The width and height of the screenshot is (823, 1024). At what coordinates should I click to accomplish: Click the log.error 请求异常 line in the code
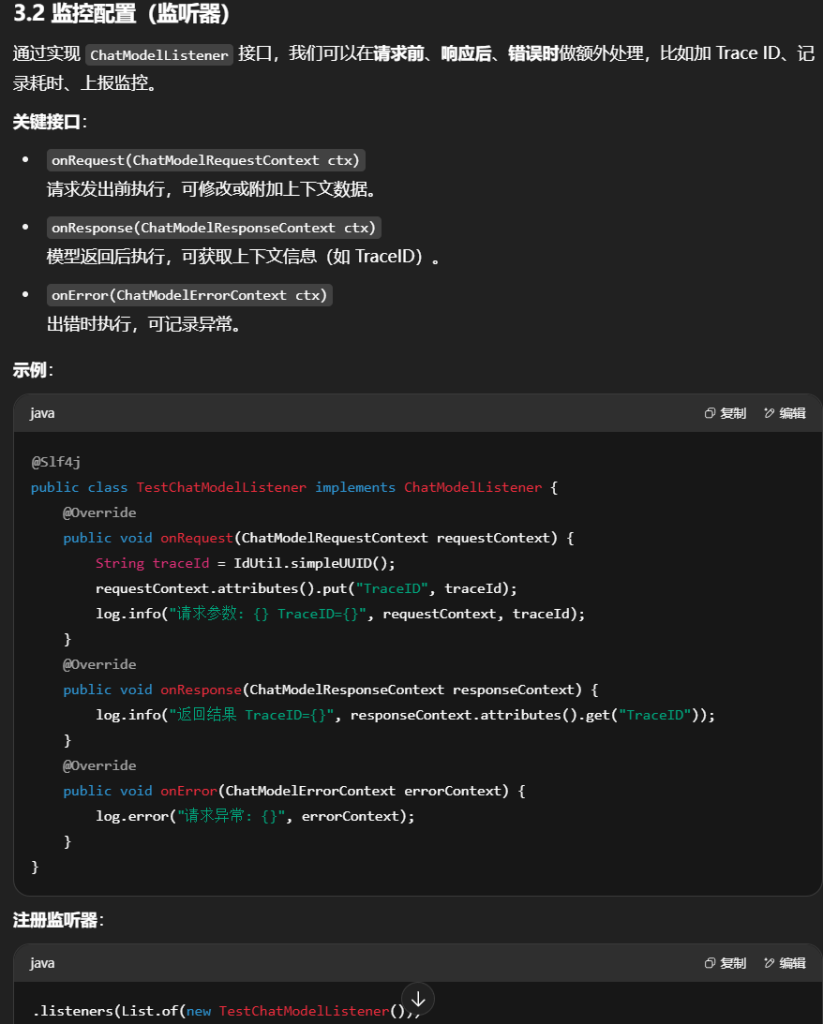[254, 816]
